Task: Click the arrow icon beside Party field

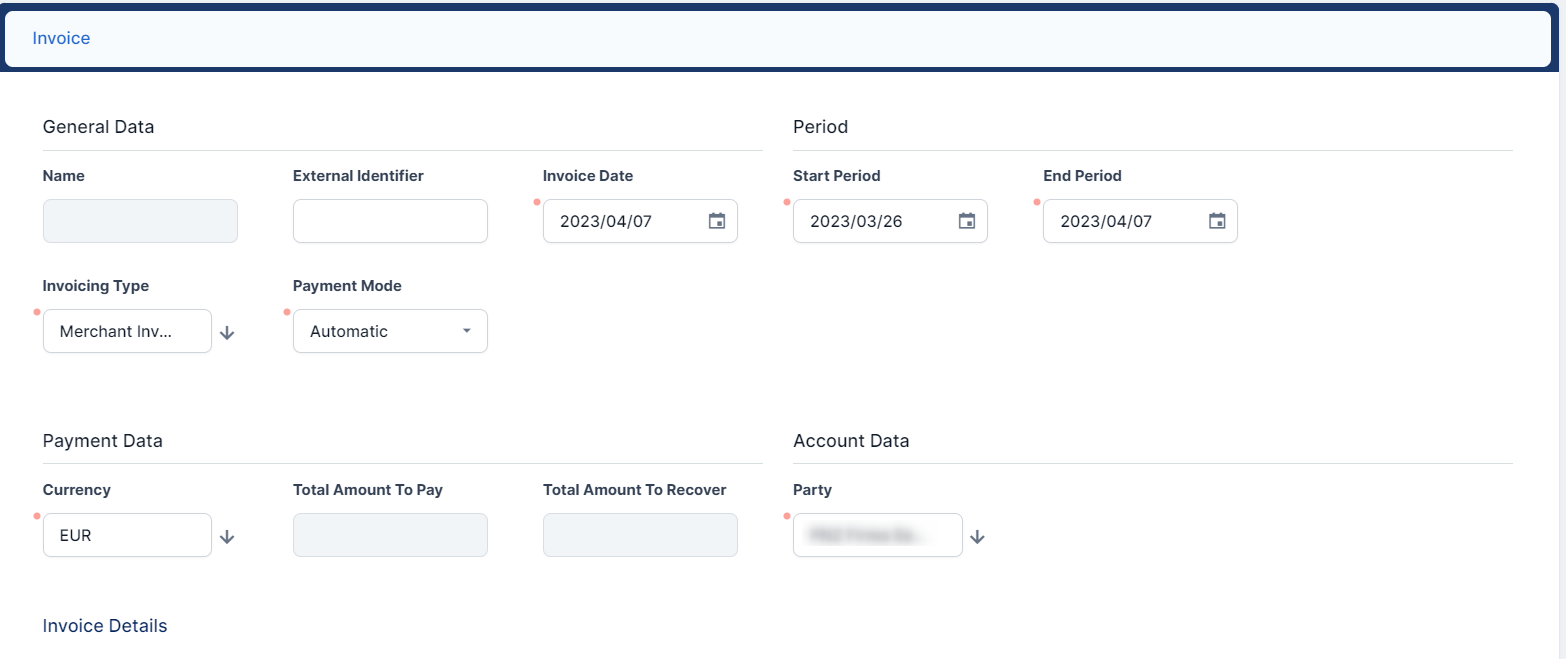Action: coord(977,536)
